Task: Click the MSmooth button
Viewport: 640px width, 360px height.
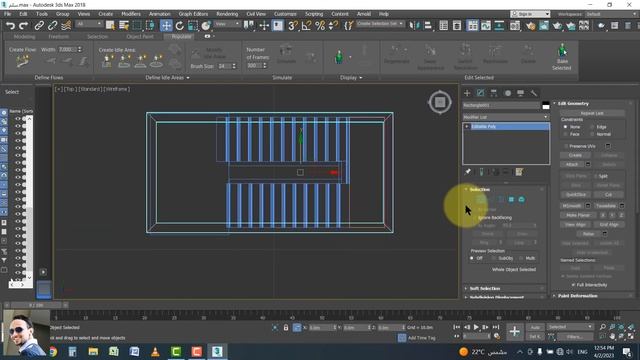Action: 572,206
